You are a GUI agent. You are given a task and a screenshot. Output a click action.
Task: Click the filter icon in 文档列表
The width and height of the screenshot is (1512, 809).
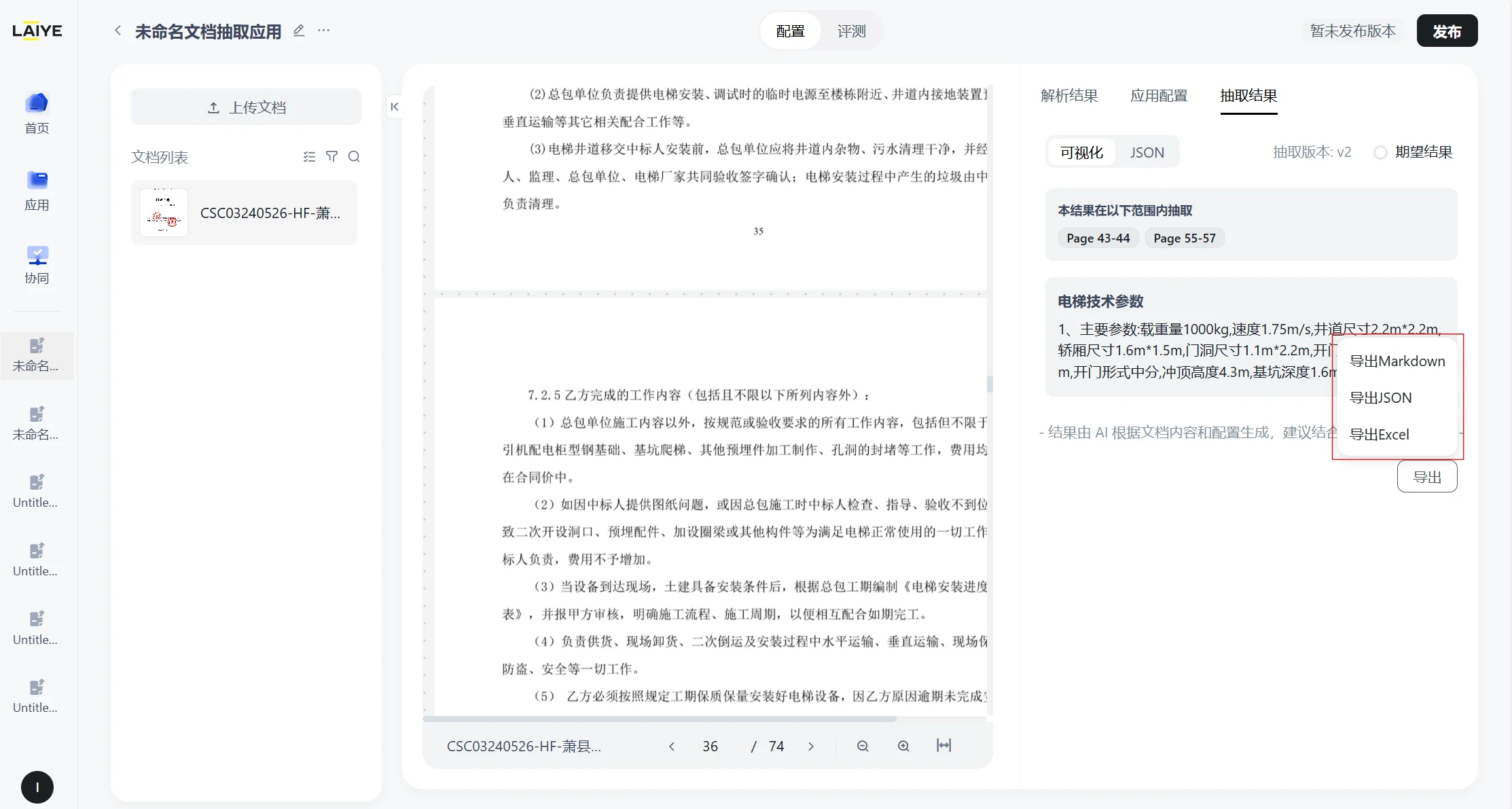[x=332, y=157]
